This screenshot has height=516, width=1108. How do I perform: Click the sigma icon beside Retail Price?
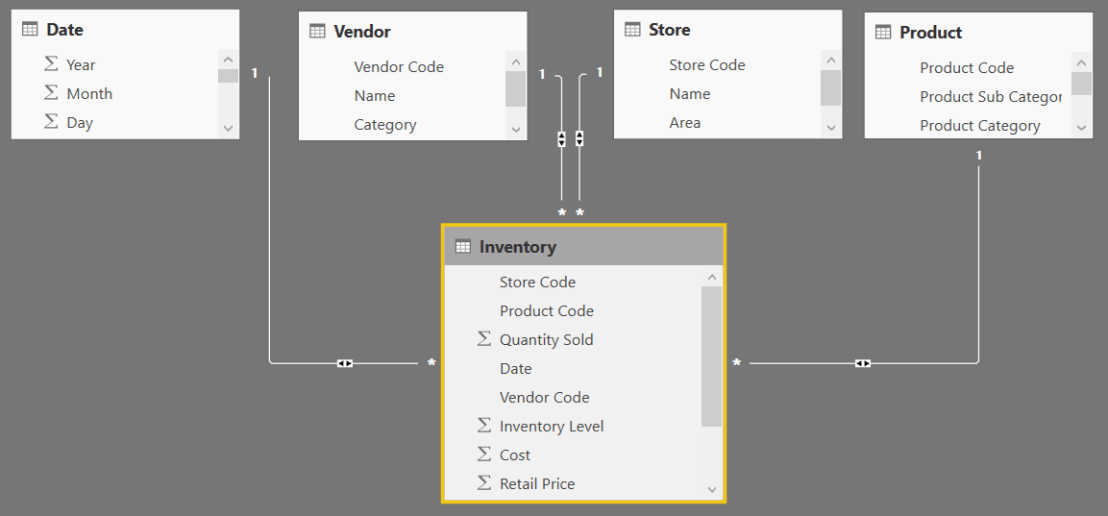[484, 484]
